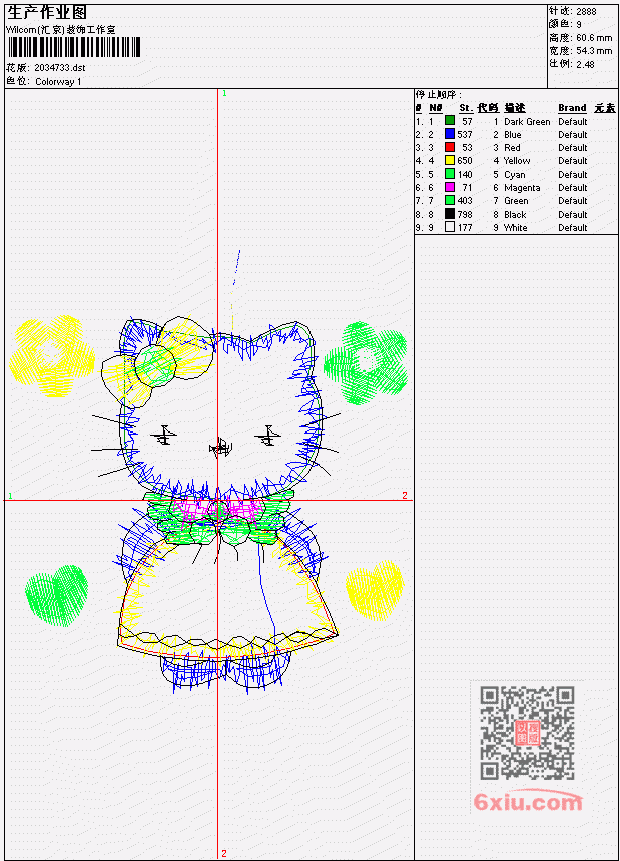Viewport: 620px width, 861px height.
Task: Click stitch count 403 in Green row
Action: pyautogui.click(x=465, y=201)
